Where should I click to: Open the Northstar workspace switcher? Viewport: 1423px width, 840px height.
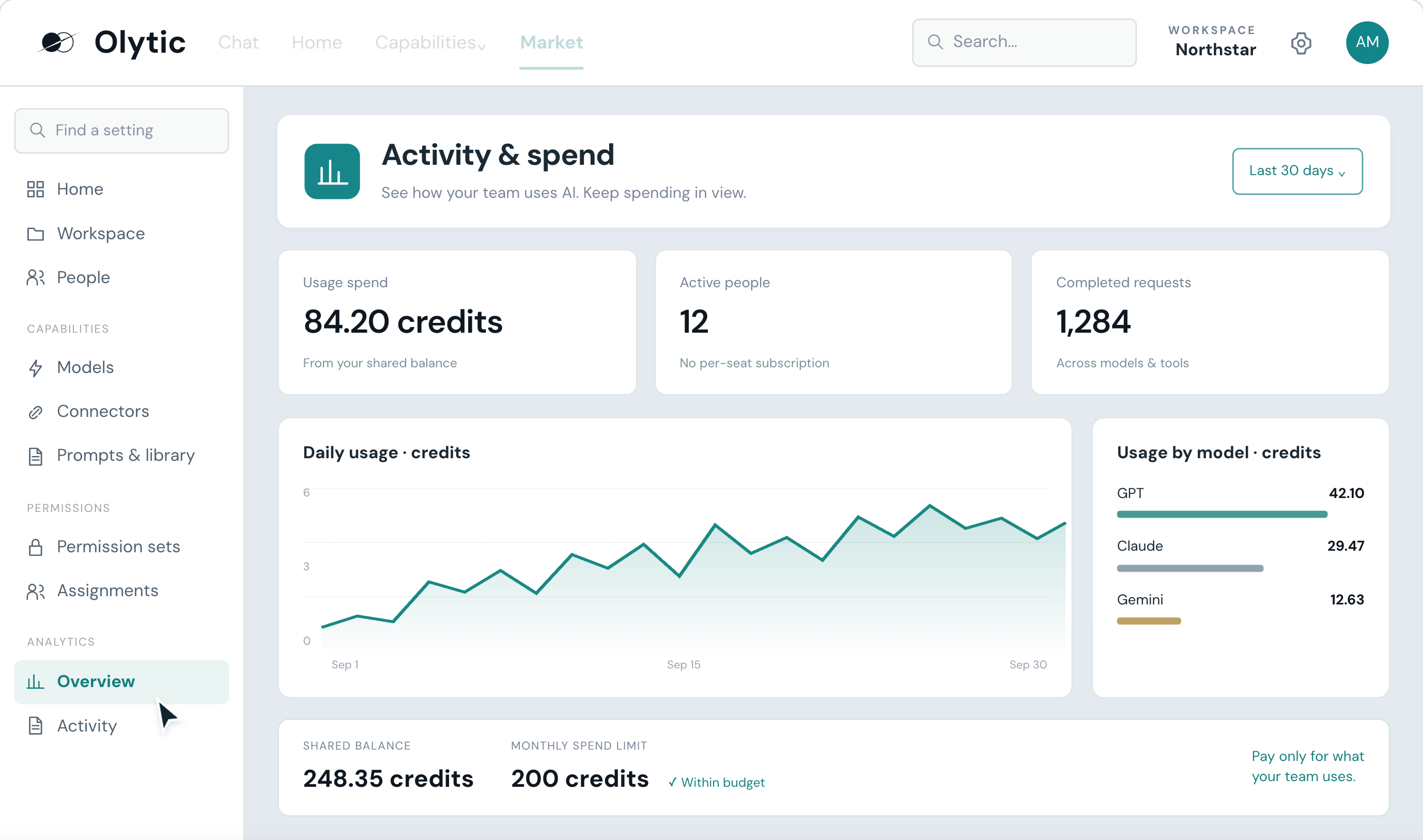(x=1212, y=42)
